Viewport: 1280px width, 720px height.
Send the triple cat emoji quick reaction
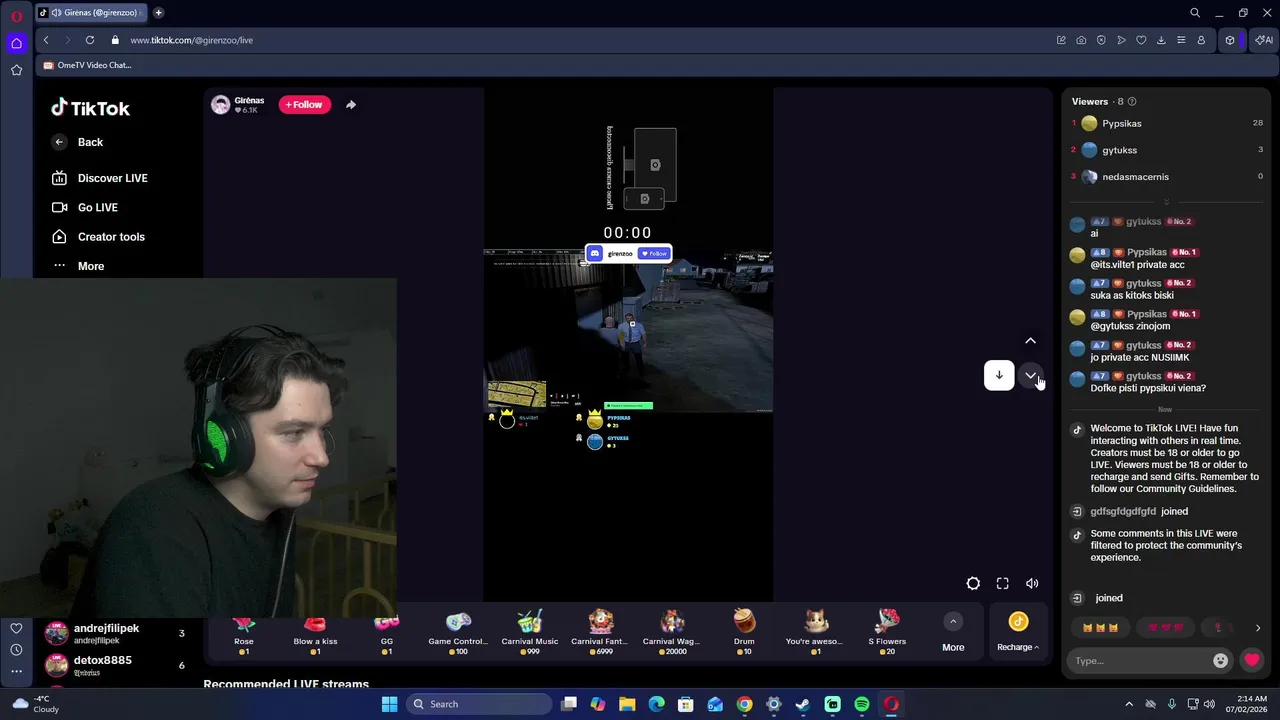click(x=1100, y=628)
